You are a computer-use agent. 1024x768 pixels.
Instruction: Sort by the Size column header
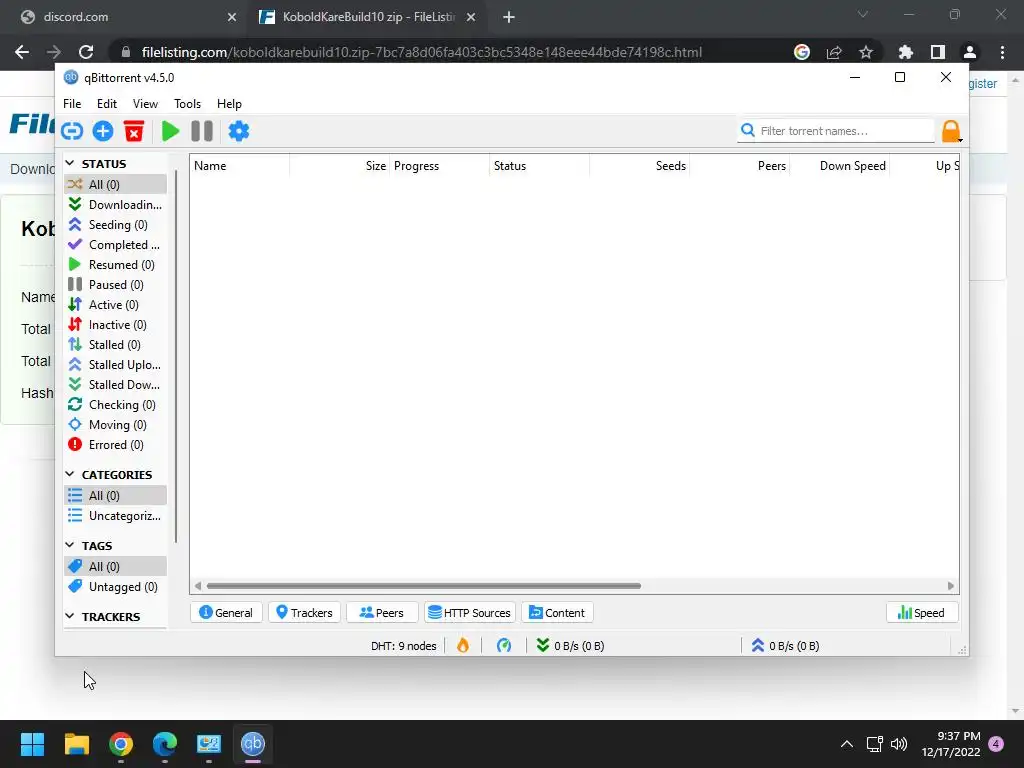tap(340, 166)
